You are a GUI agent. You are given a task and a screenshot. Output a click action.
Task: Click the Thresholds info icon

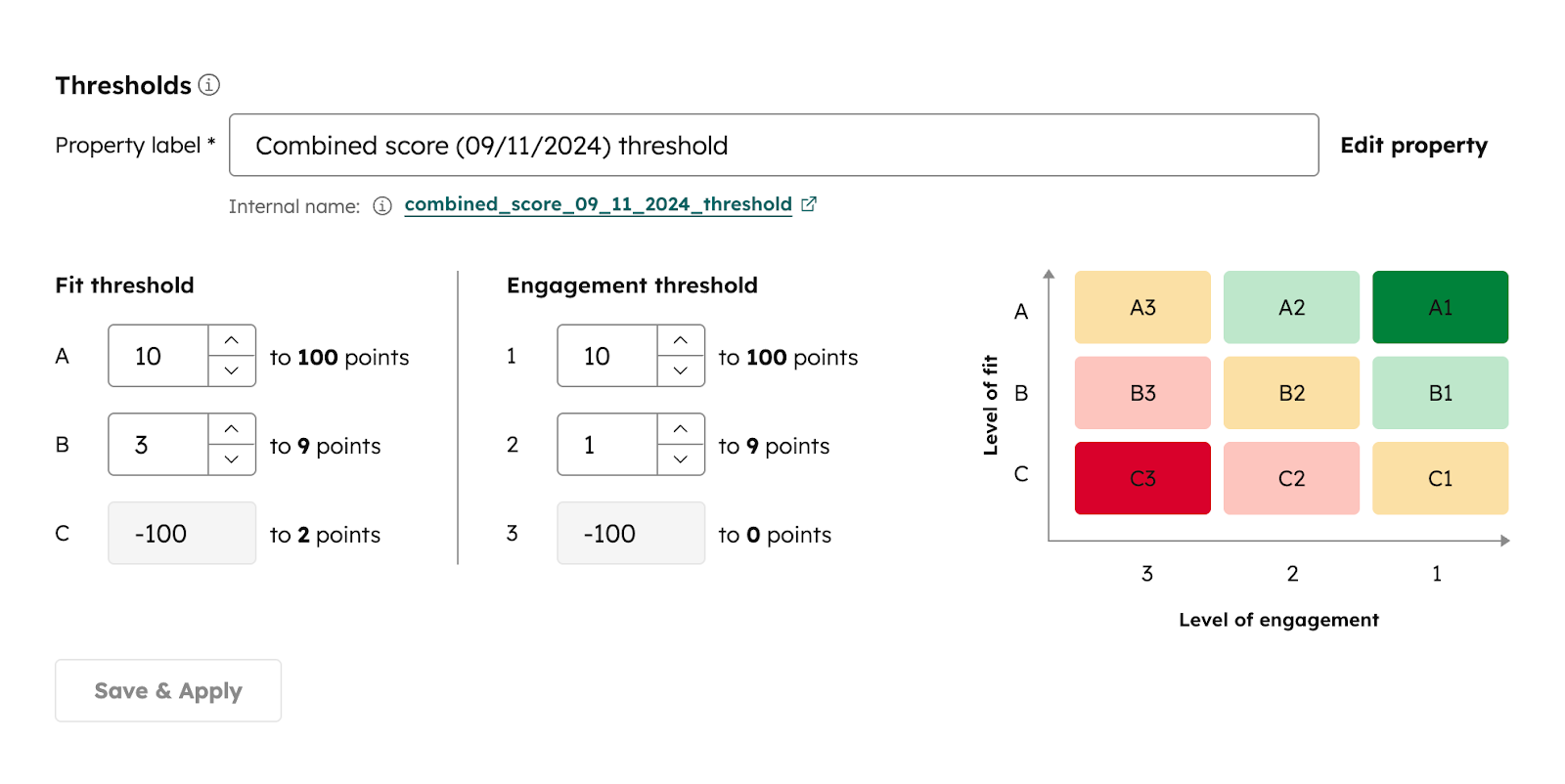coord(209,85)
